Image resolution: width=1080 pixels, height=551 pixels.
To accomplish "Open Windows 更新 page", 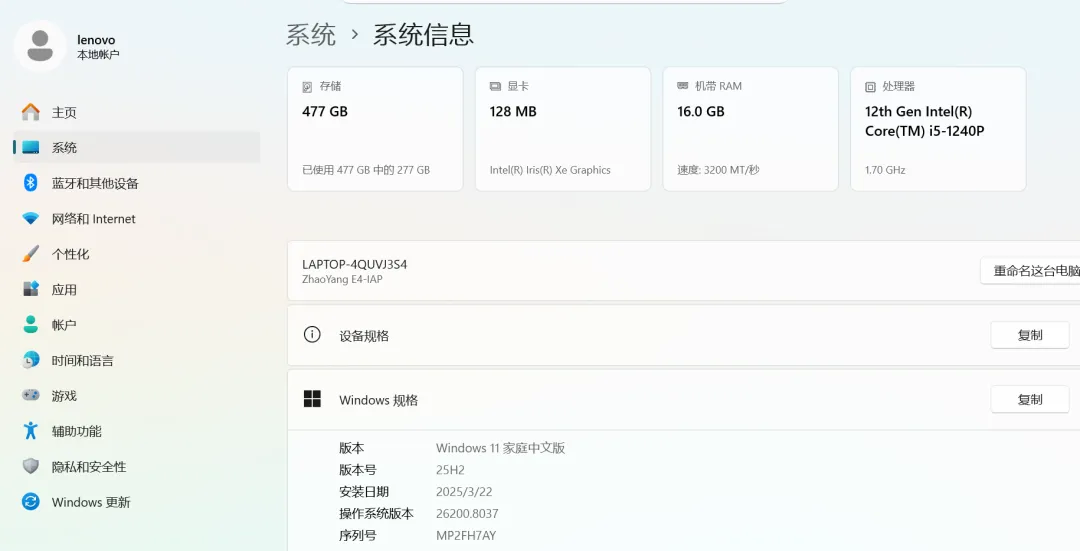I will [x=136, y=501].
